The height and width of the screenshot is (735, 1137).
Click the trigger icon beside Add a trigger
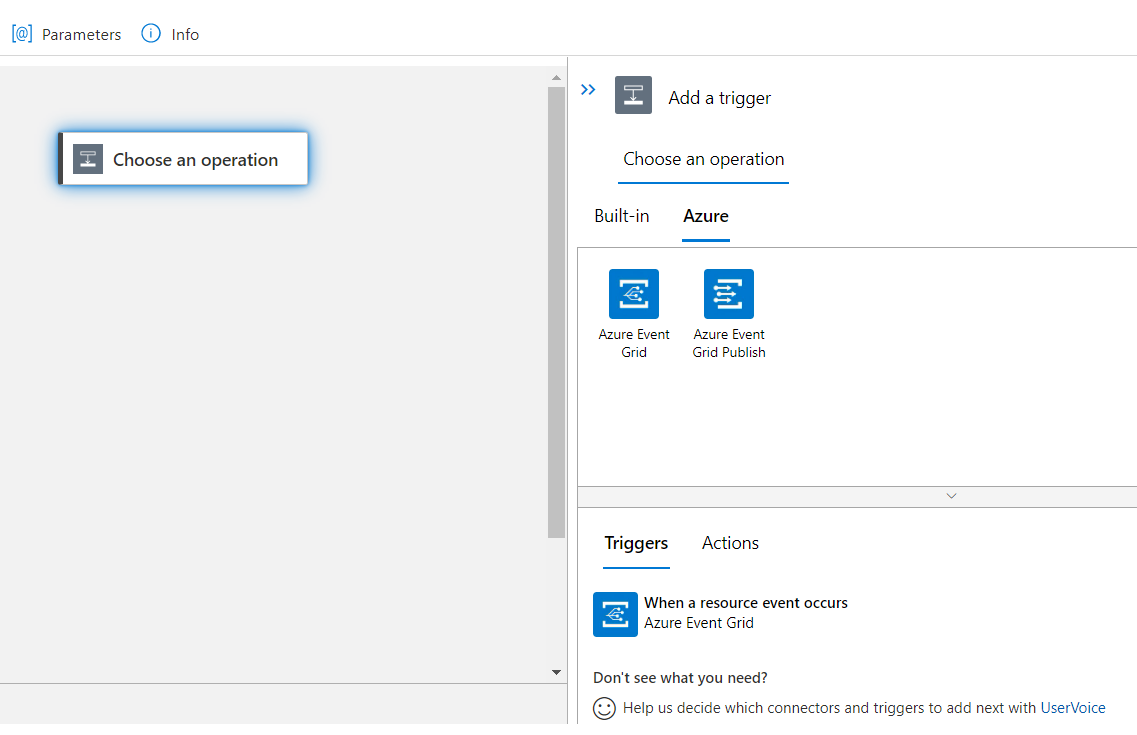point(633,95)
